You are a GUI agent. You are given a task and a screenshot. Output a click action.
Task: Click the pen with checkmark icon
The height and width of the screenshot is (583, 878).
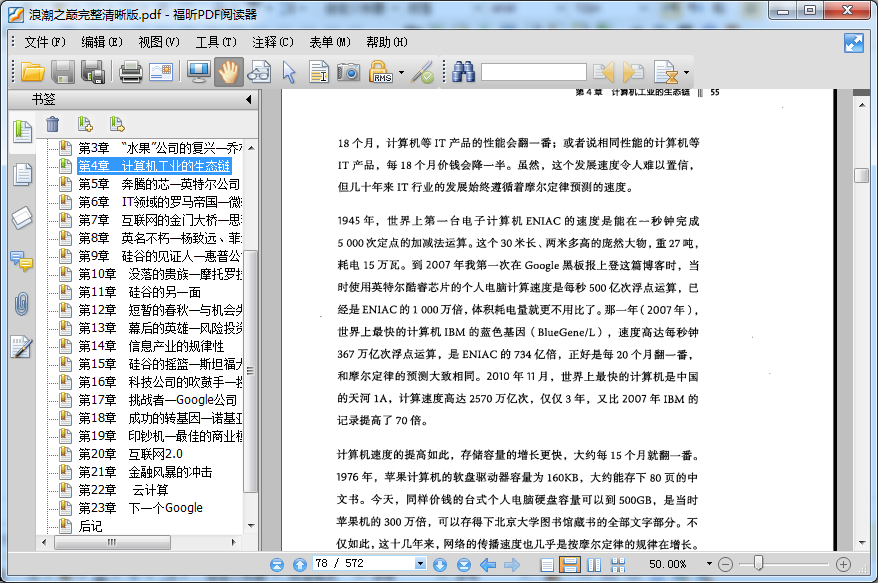coord(422,72)
